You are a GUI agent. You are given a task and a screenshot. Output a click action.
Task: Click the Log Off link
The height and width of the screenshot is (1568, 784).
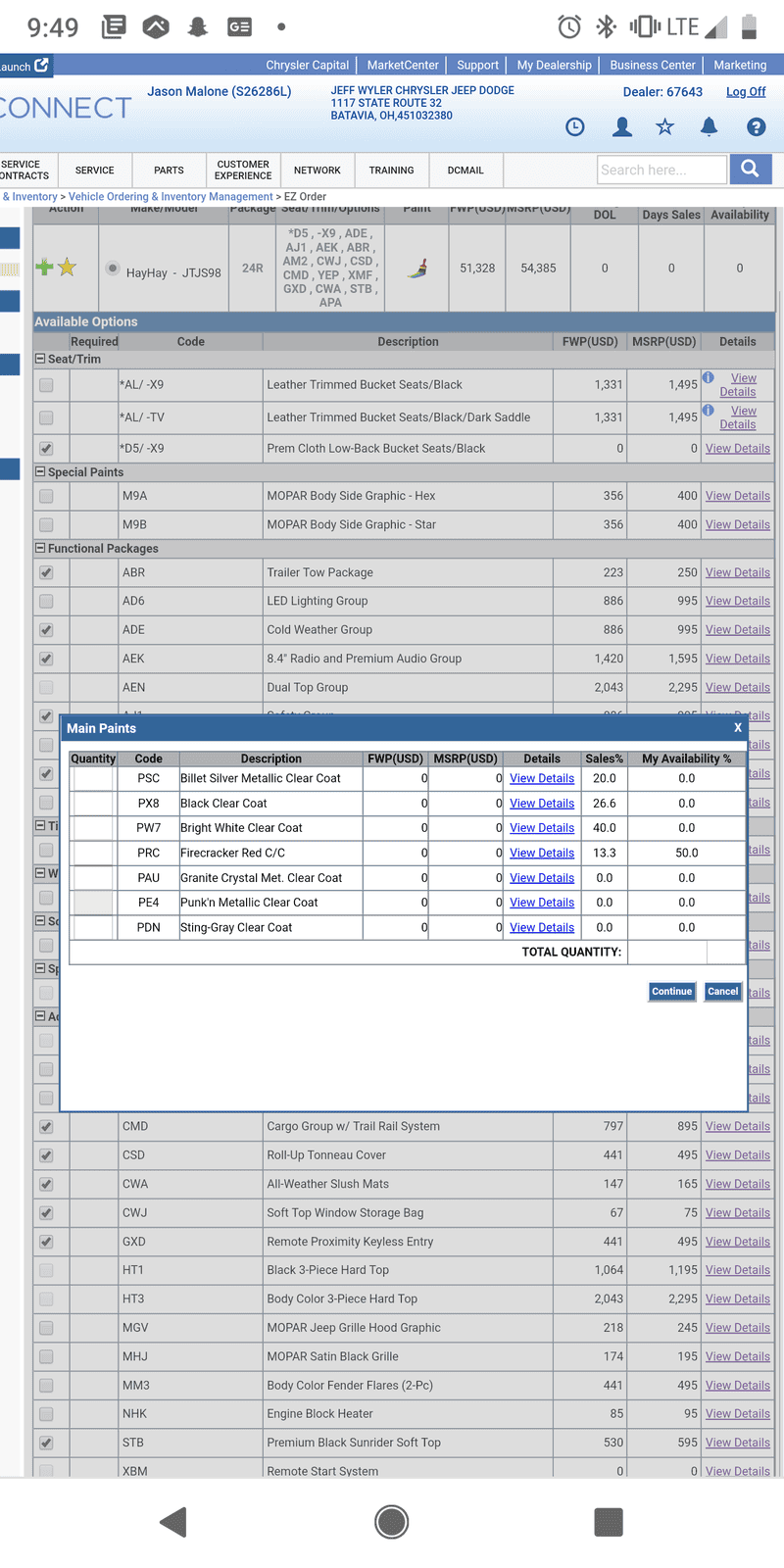click(746, 91)
